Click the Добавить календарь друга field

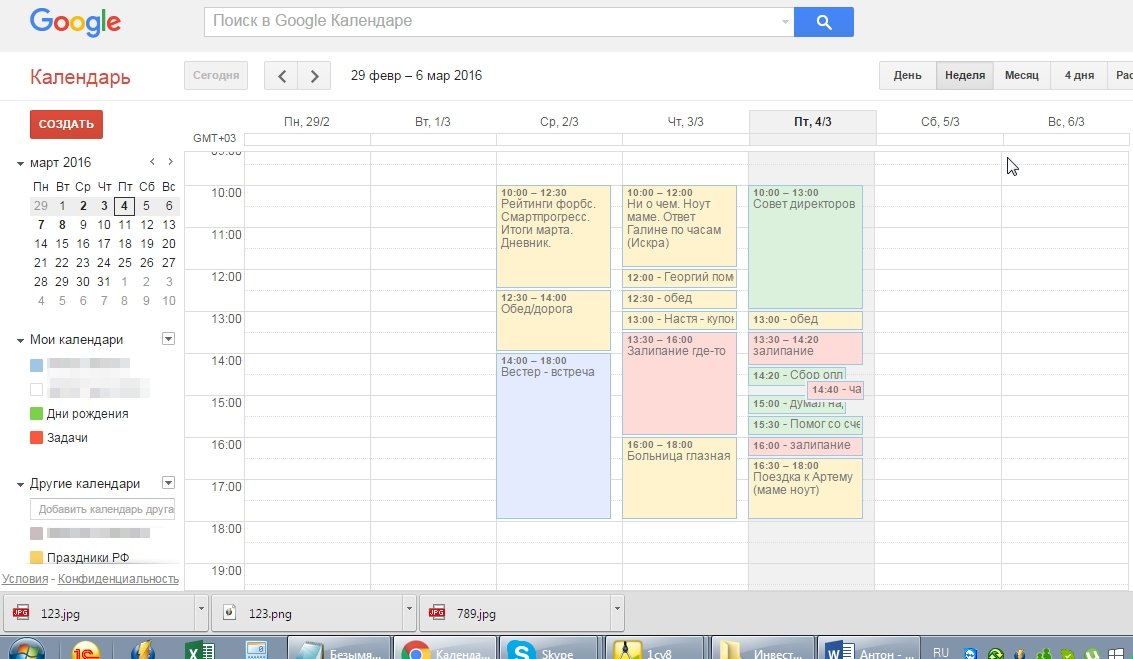(102, 509)
